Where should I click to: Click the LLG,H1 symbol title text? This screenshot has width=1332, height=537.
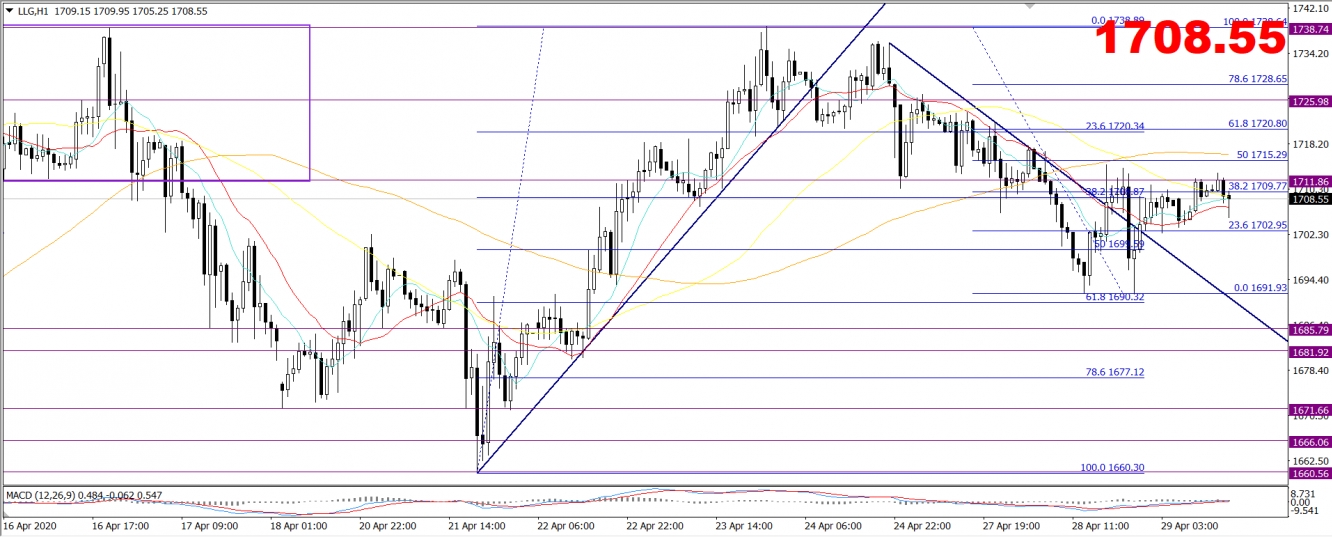36,9
